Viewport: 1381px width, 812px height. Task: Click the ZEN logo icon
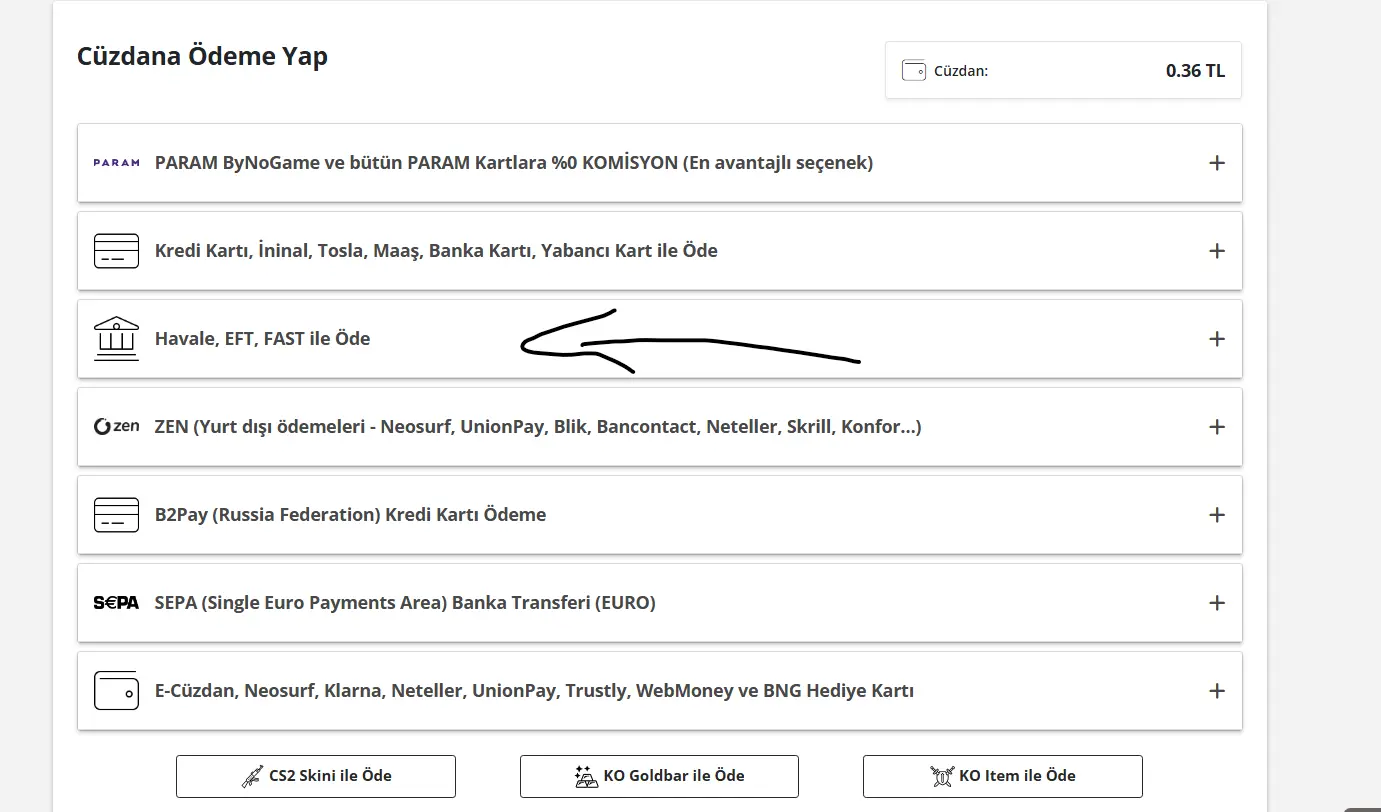(116, 427)
